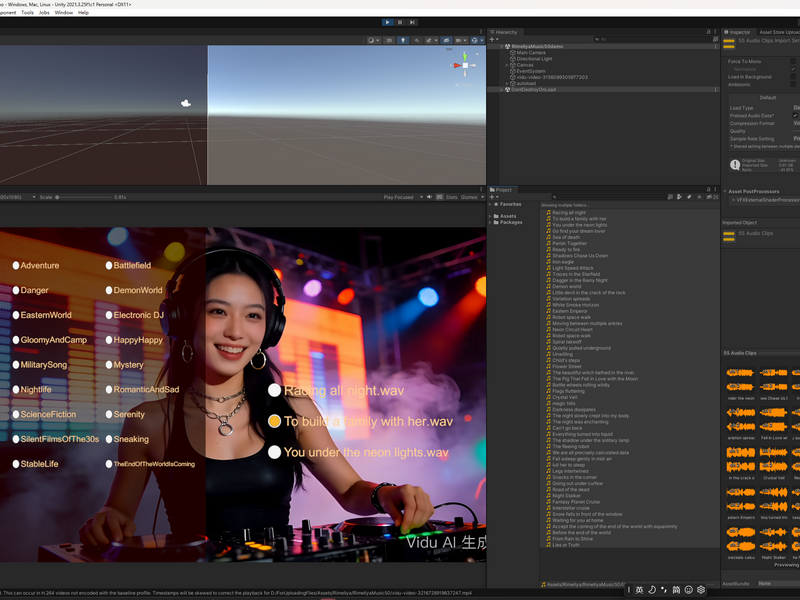Toggle Mute Audio speaker icon in Game view
The height and width of the screenshot is (600, 800).
(x=430, y=197)
